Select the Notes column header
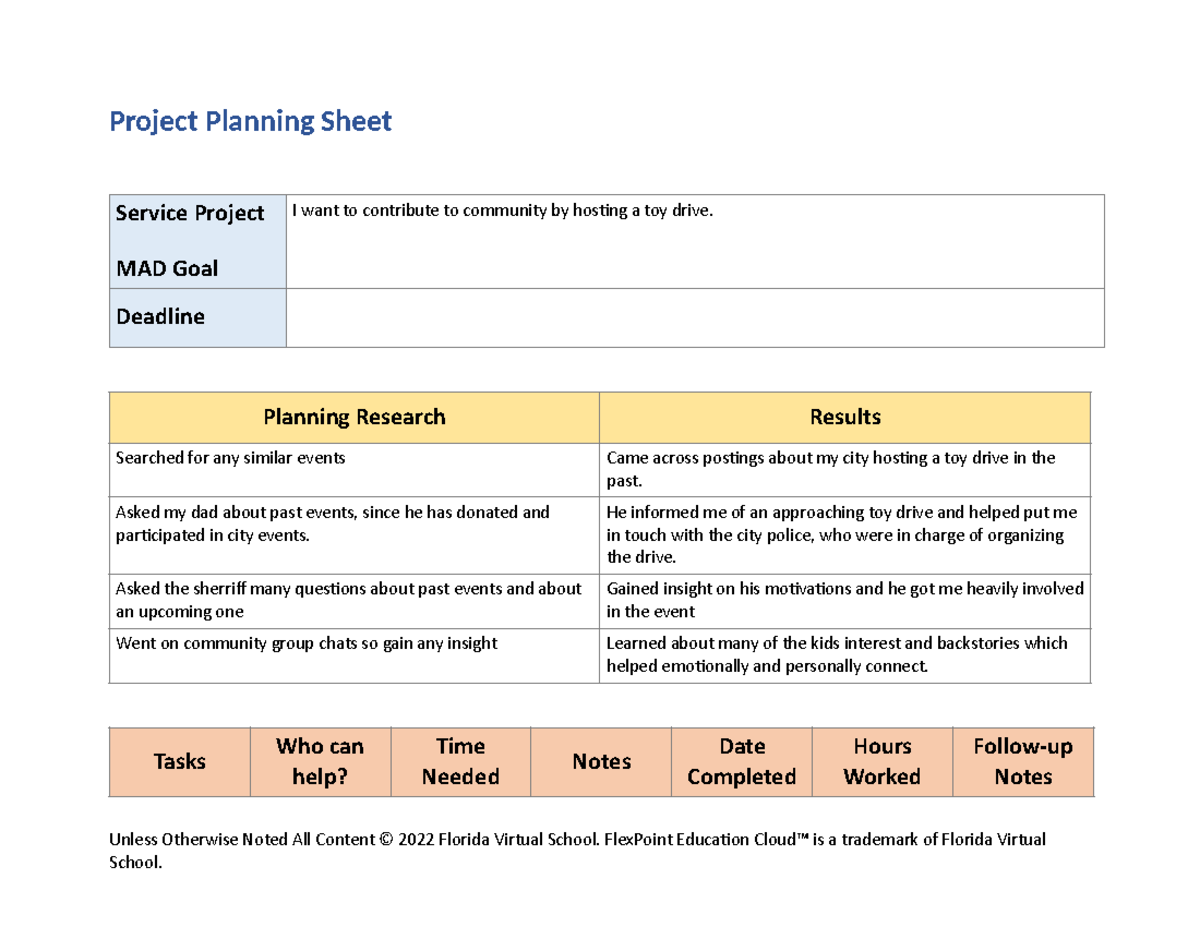The width and height of the screenshot is (1200, 927). [602, 762]
